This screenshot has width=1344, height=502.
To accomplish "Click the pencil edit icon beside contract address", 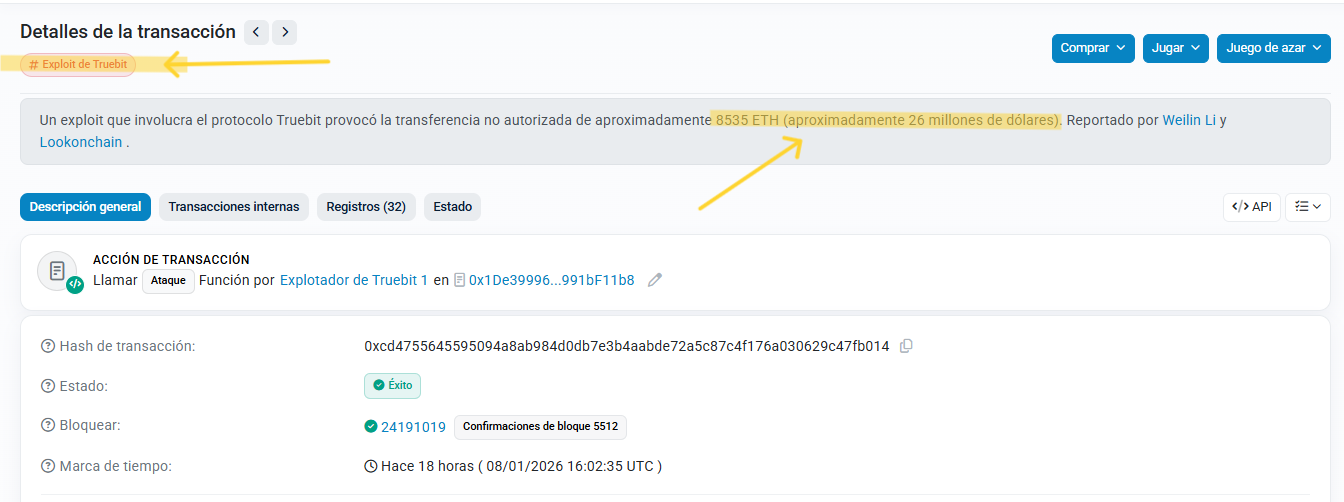I will (x=655, y=280).
